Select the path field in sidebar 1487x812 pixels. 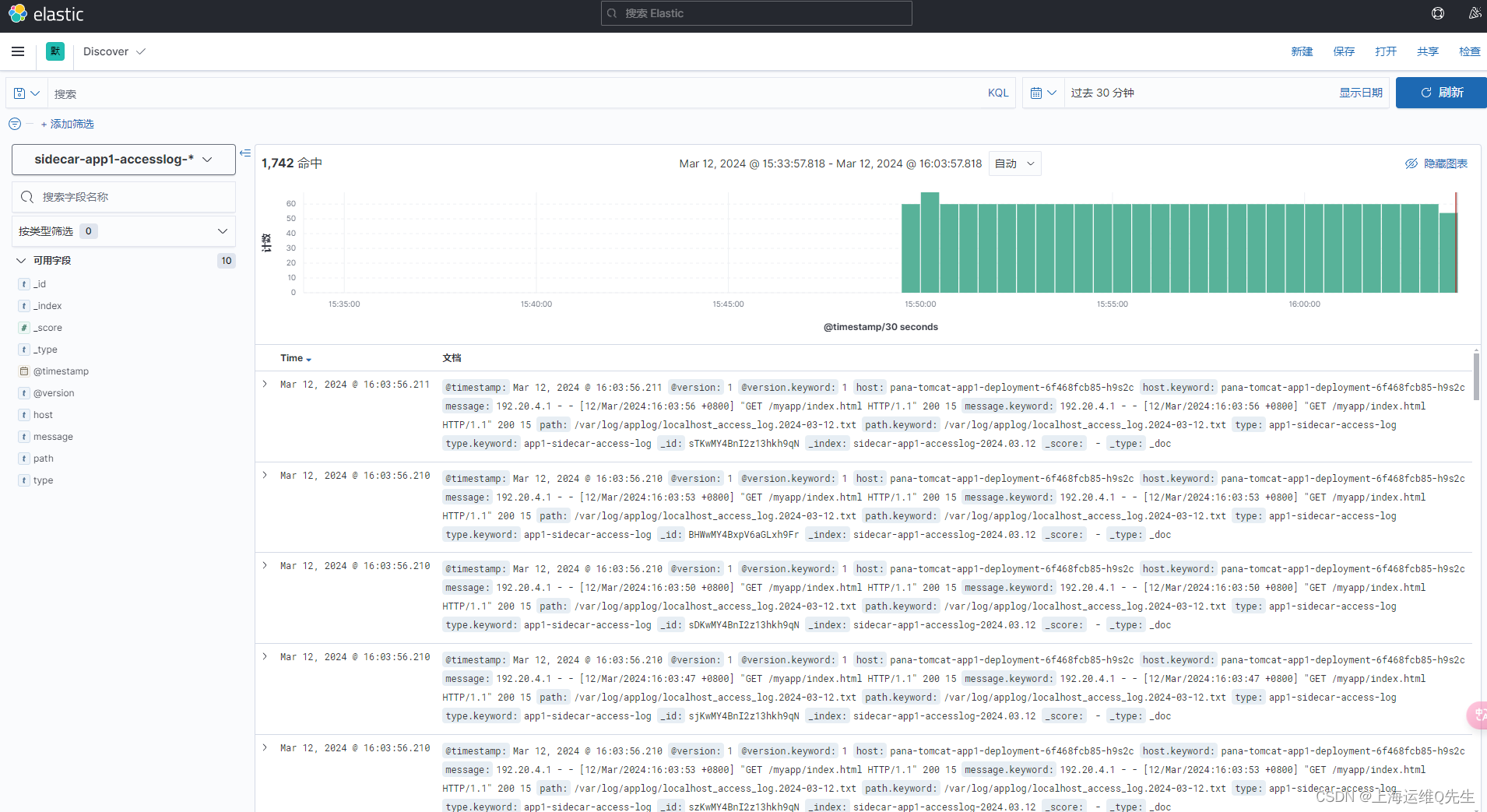tap(44, 459)
